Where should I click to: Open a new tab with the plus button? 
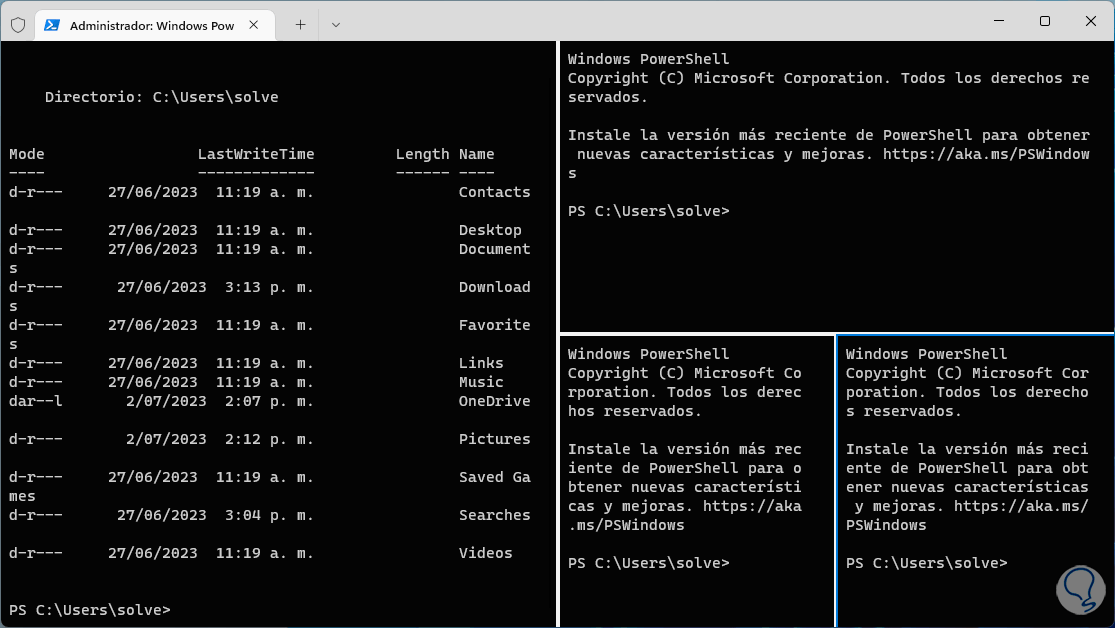click(300, 24)
